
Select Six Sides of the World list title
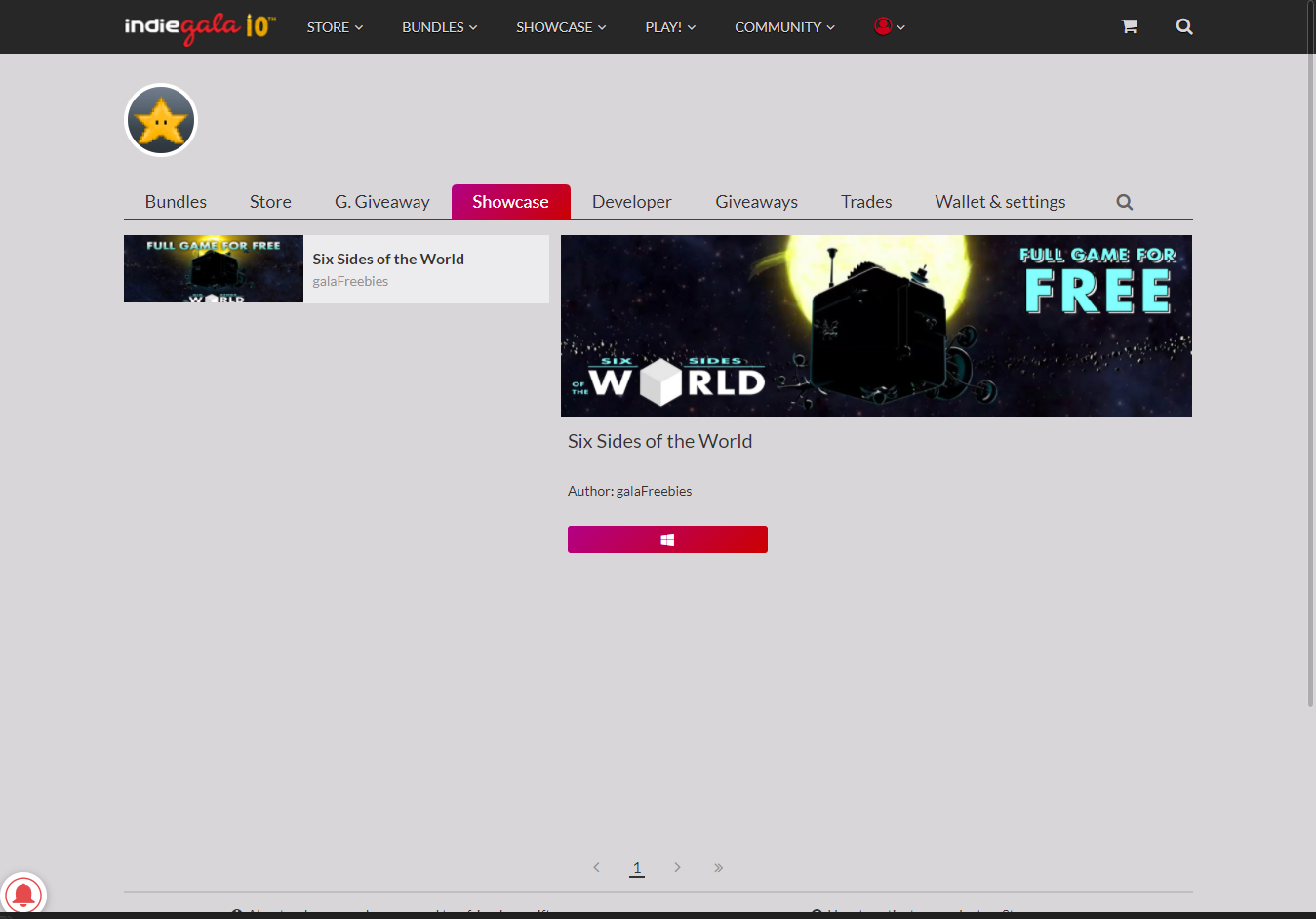tap(388, 259)
